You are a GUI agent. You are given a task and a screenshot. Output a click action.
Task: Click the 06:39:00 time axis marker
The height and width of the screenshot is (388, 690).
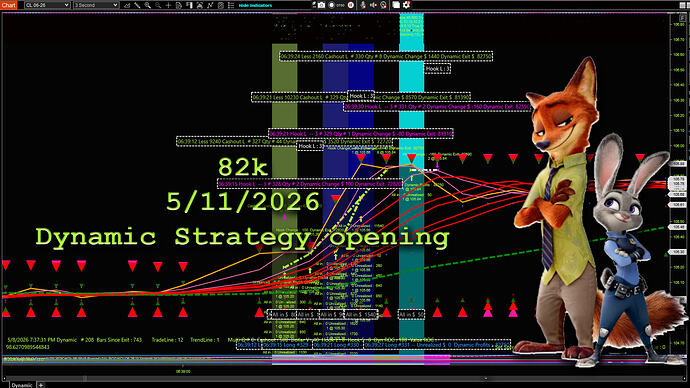click(183, 371)
